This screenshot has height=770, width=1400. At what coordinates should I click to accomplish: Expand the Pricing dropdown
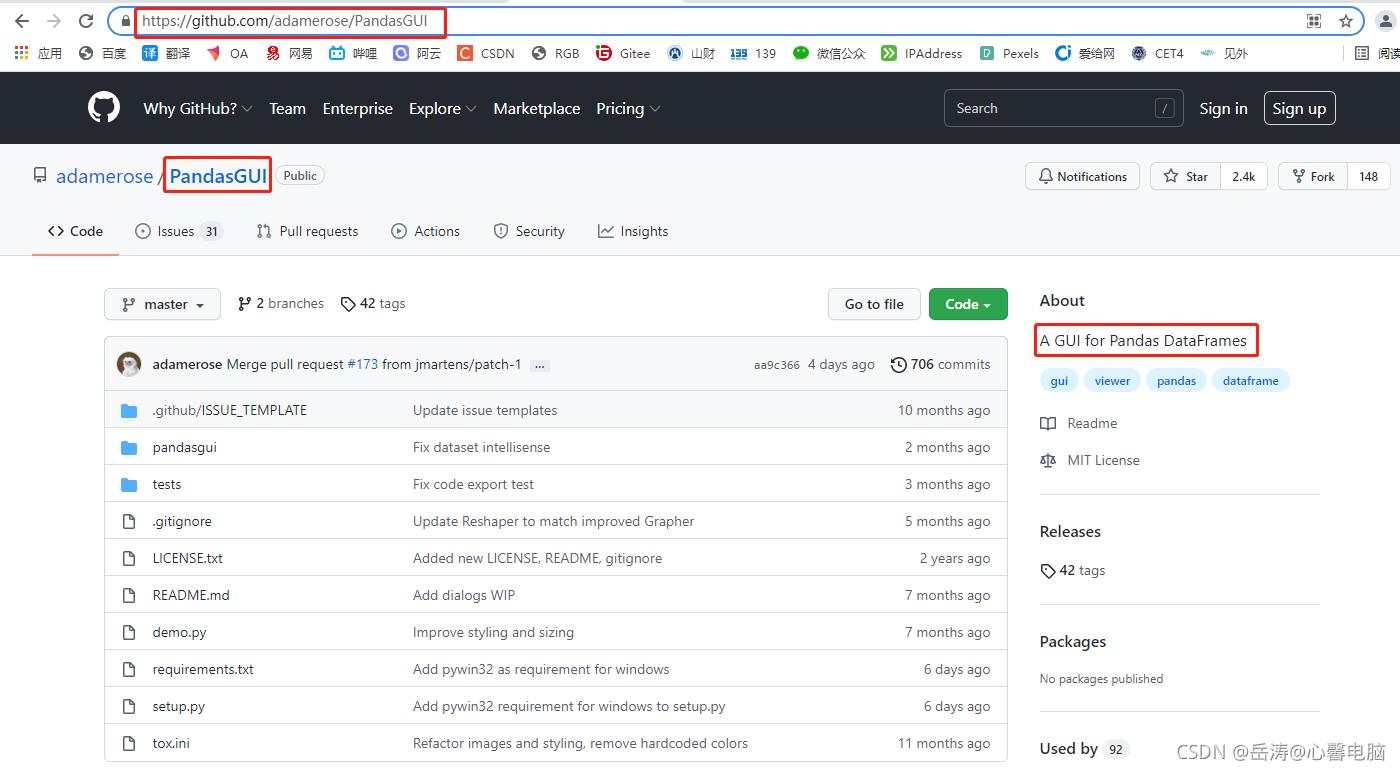[x=628, y=108]
